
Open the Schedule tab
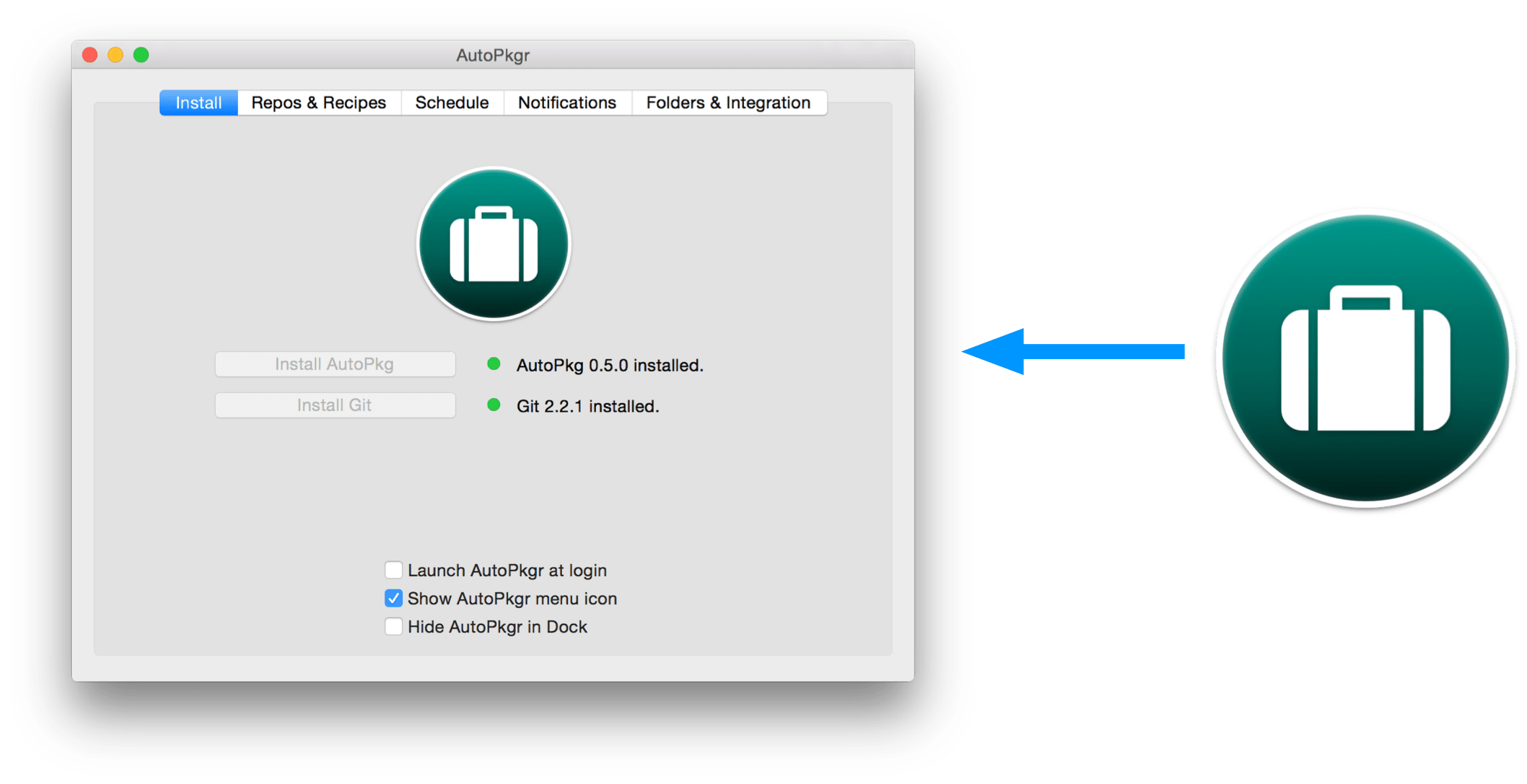click(452, 102)
